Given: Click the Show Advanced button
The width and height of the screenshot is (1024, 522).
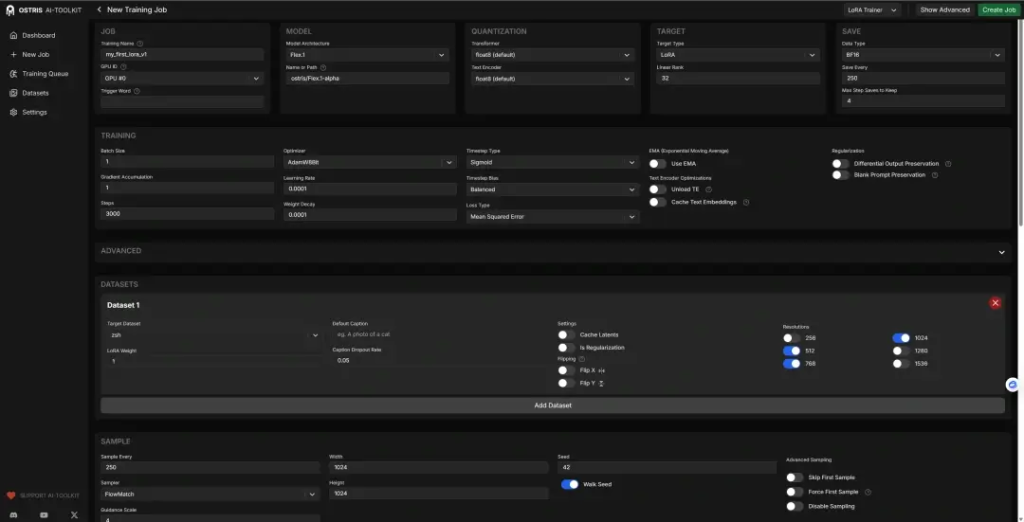Looking at the screenshot, I should click(x=944, y=10).
